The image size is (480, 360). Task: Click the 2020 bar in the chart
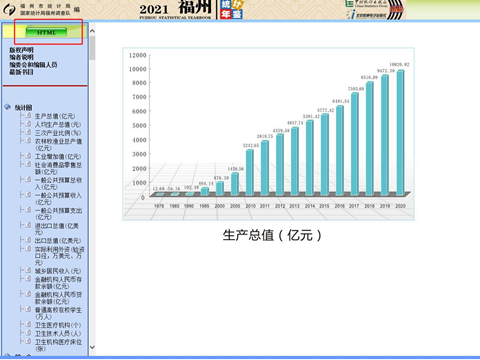pyautogui.click(x=400, y=133)
